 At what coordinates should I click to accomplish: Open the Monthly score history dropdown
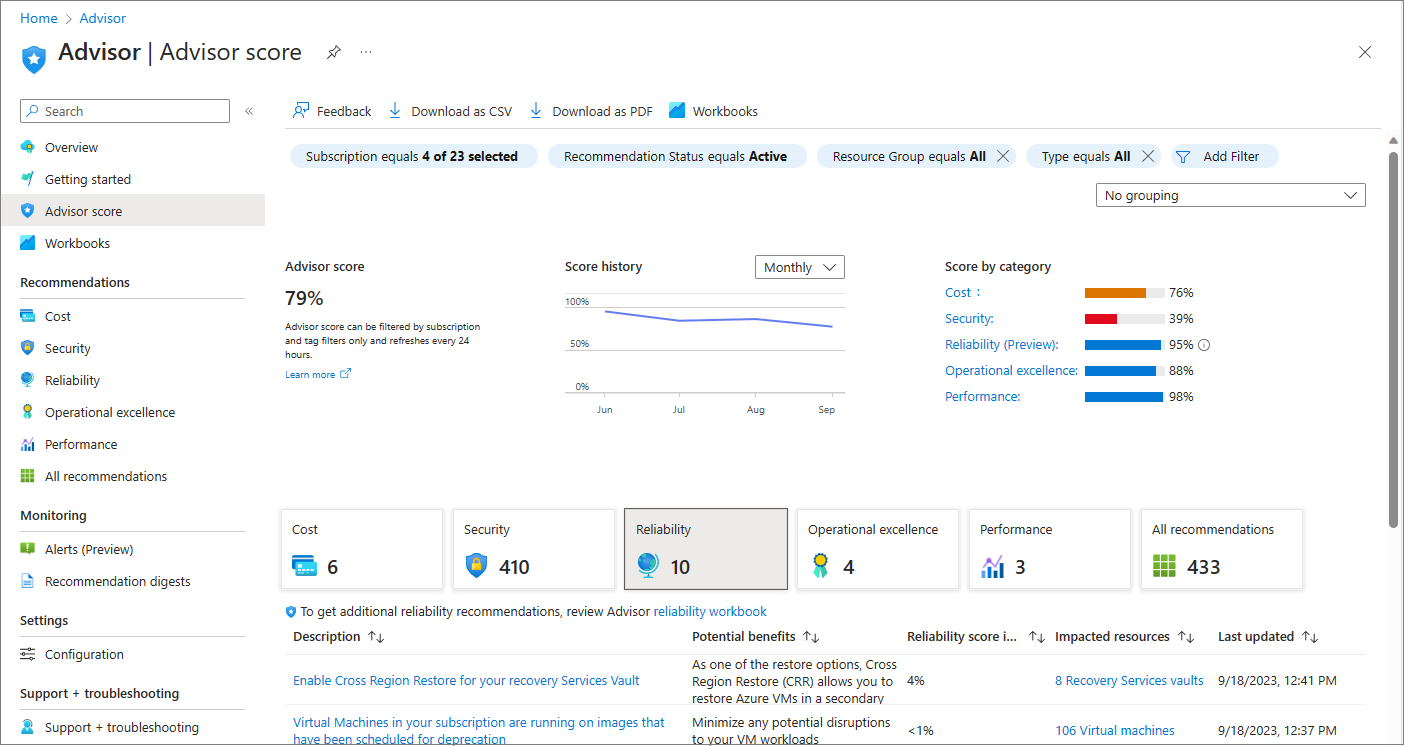[800, 267]
